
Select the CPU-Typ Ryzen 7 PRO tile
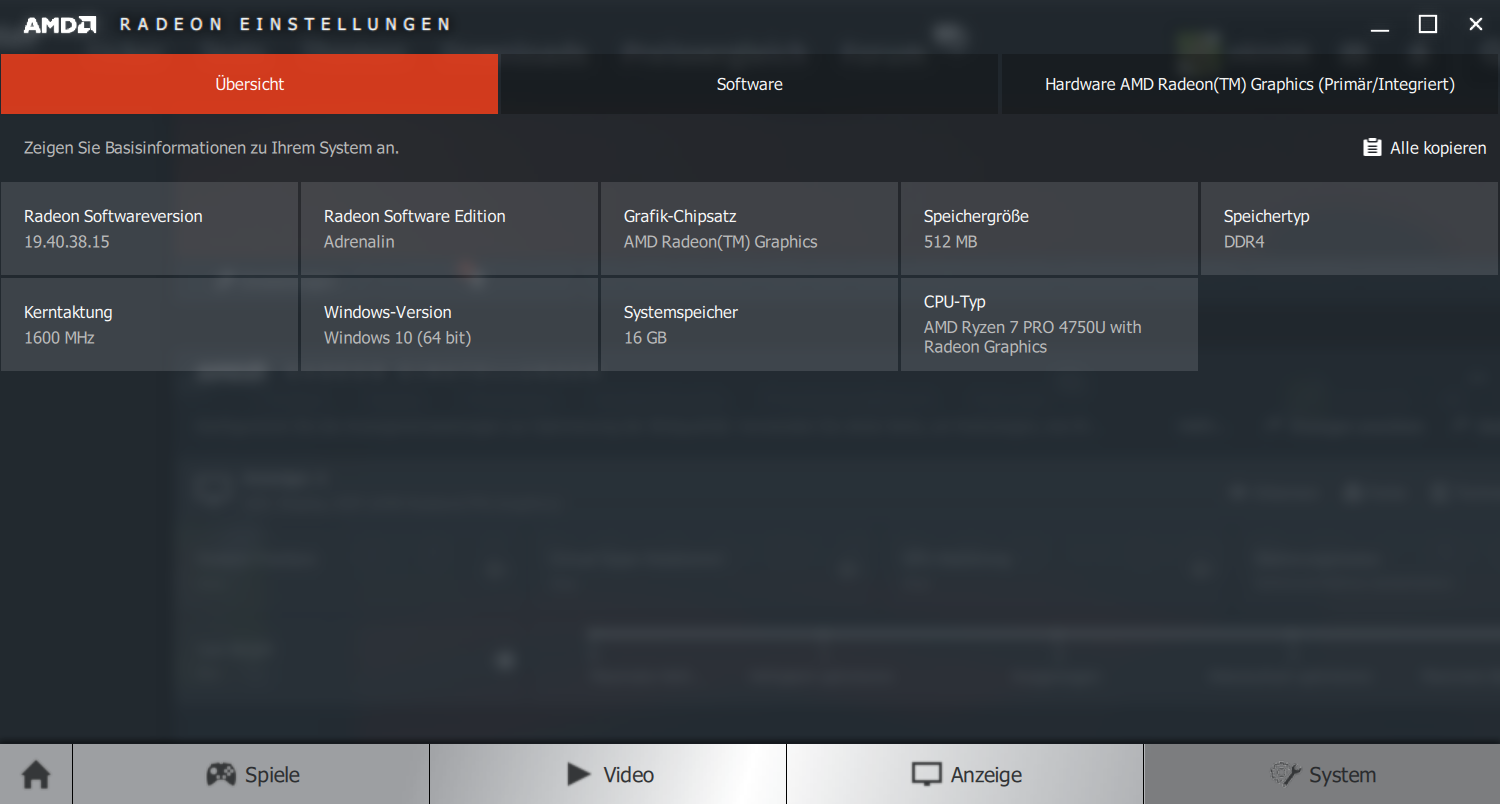1049,324
